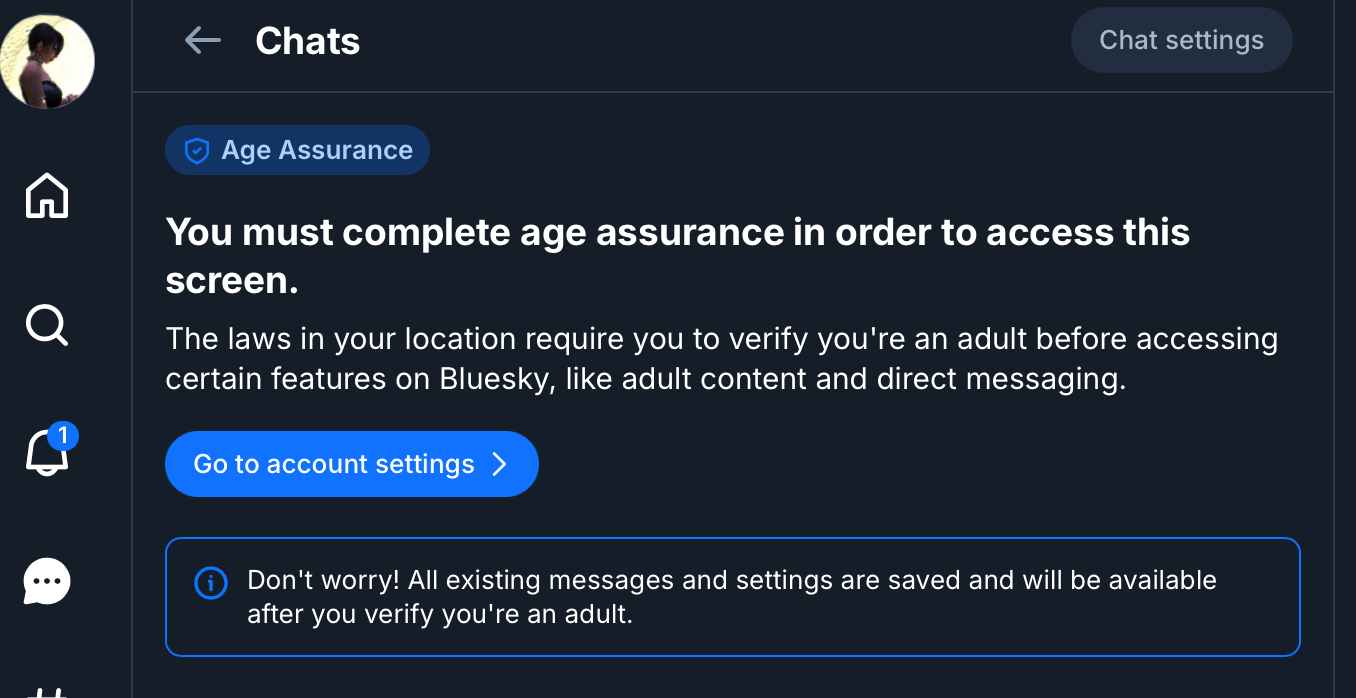The image size is (1356, 698).
Task: Open Chat settings
Action: [1181, 40]
